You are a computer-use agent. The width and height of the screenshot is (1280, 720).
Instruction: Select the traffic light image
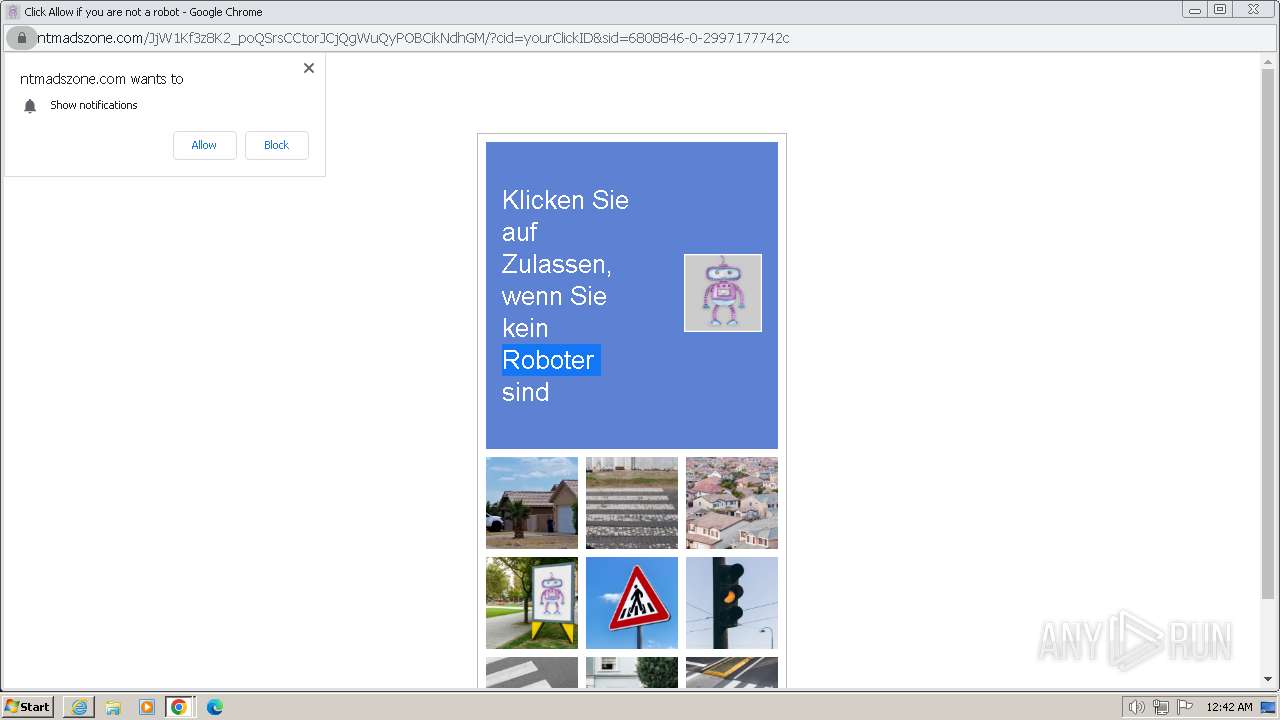(x=732, y=603)
